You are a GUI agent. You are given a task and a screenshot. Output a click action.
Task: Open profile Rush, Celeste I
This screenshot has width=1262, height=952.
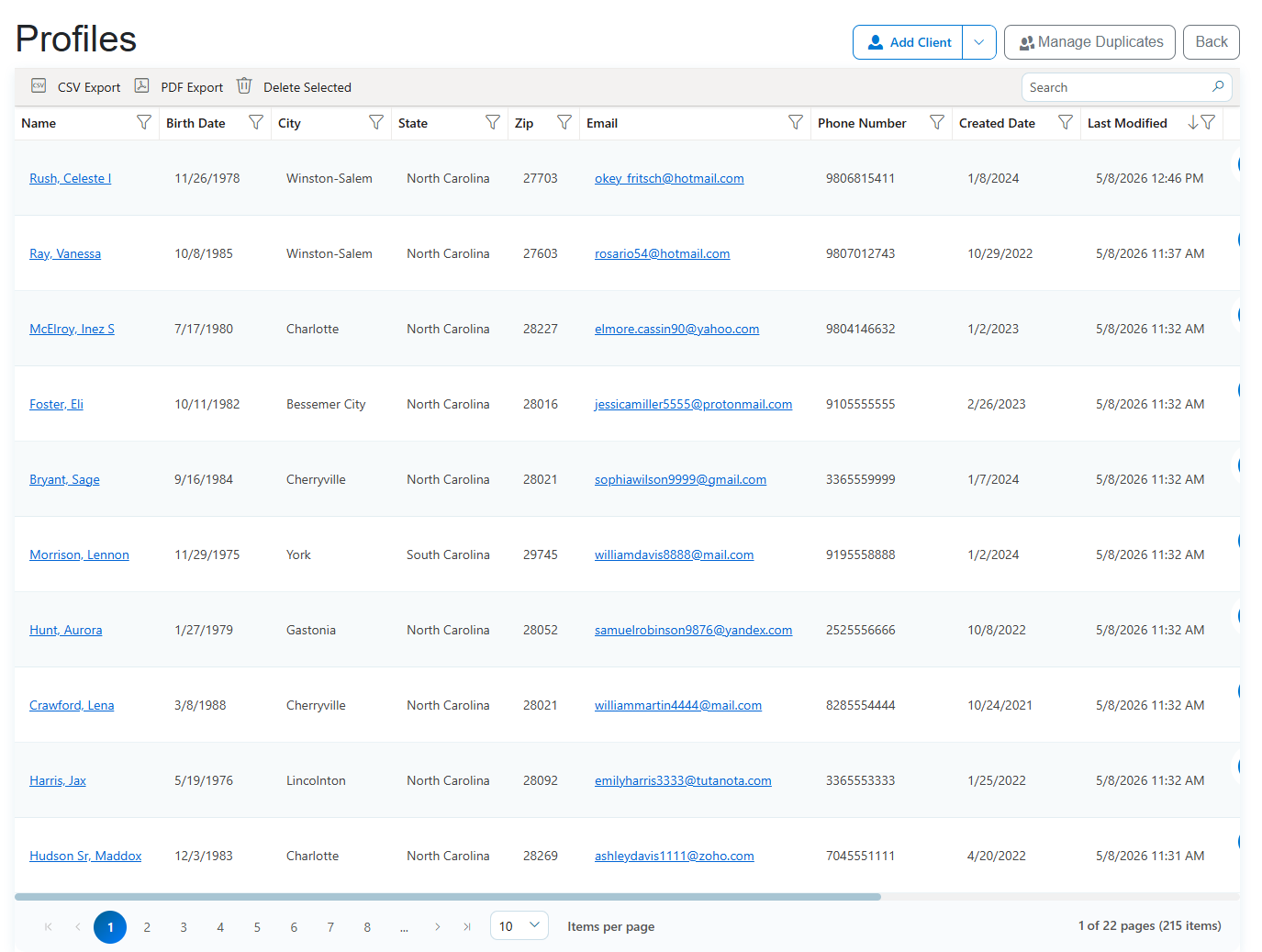tap(70, 178)
